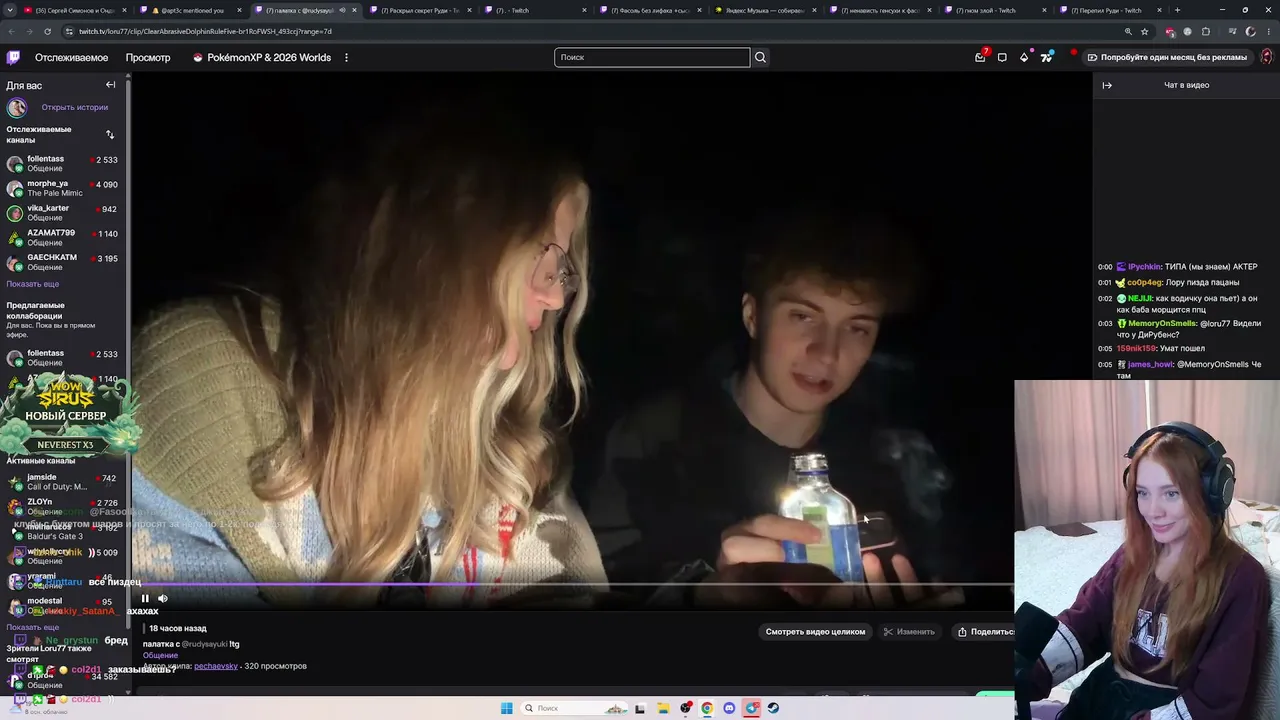Click MemoryOnSmells username at 0:03 in chat

point(1162,323)
